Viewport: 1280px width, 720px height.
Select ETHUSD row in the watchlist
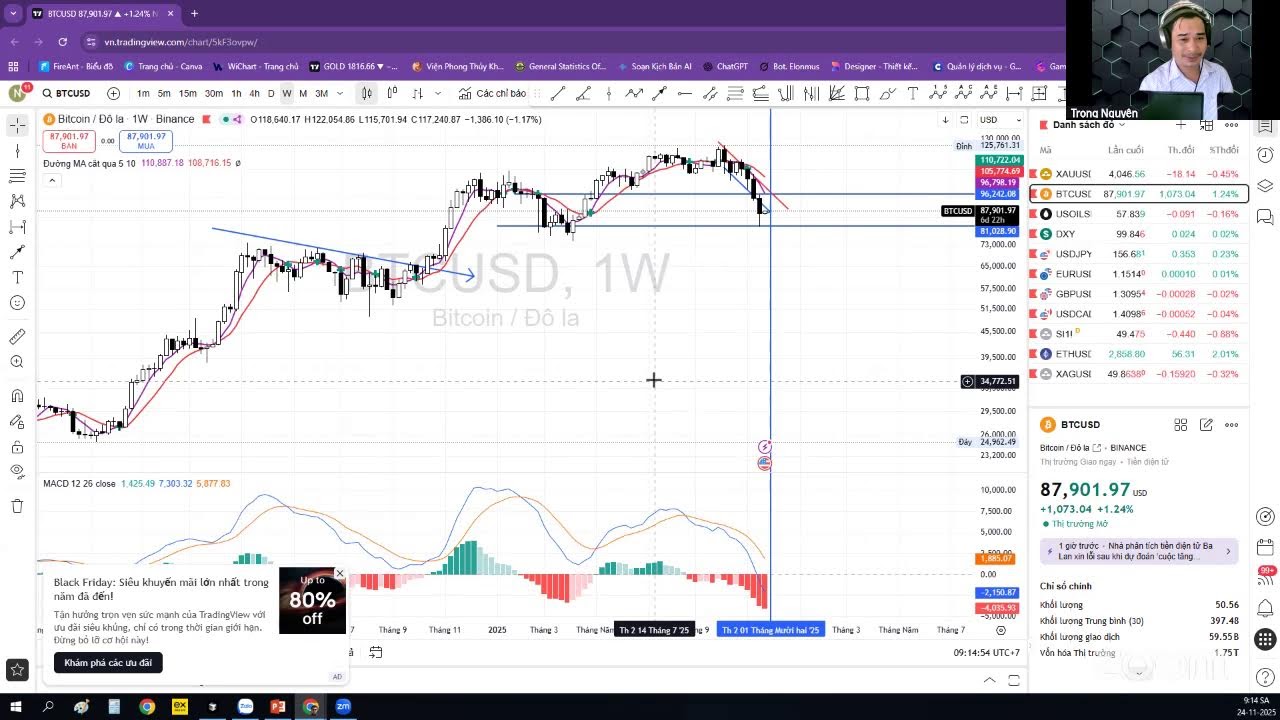point(1139,354)
